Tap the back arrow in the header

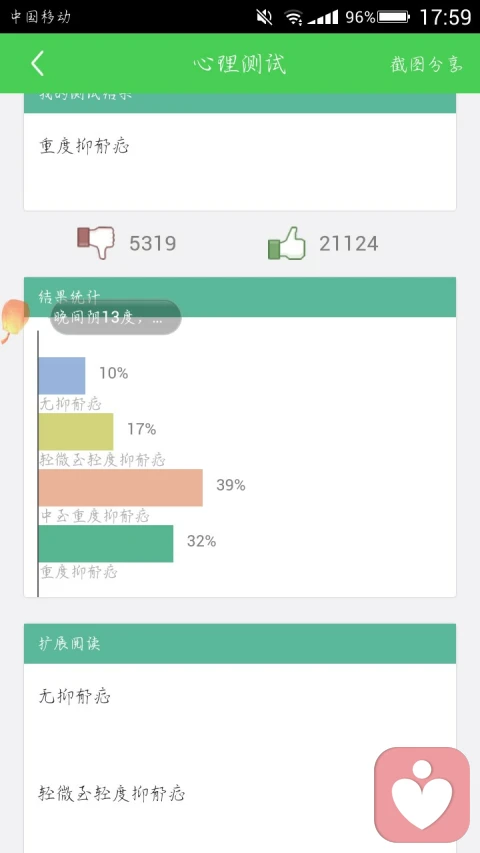pyautogui.click(x=37, y=64)
